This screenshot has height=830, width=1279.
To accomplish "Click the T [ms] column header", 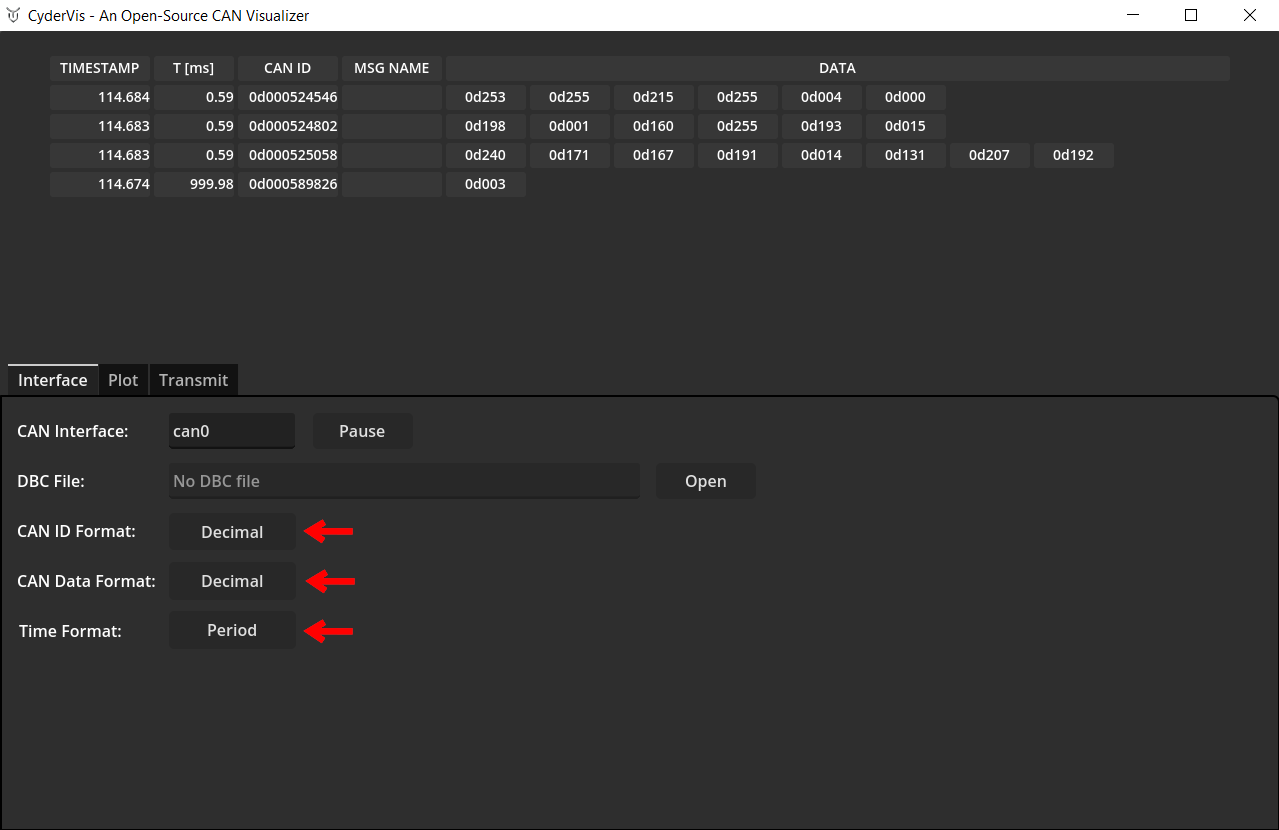I will pyautogui.click(x=193, y=68).
